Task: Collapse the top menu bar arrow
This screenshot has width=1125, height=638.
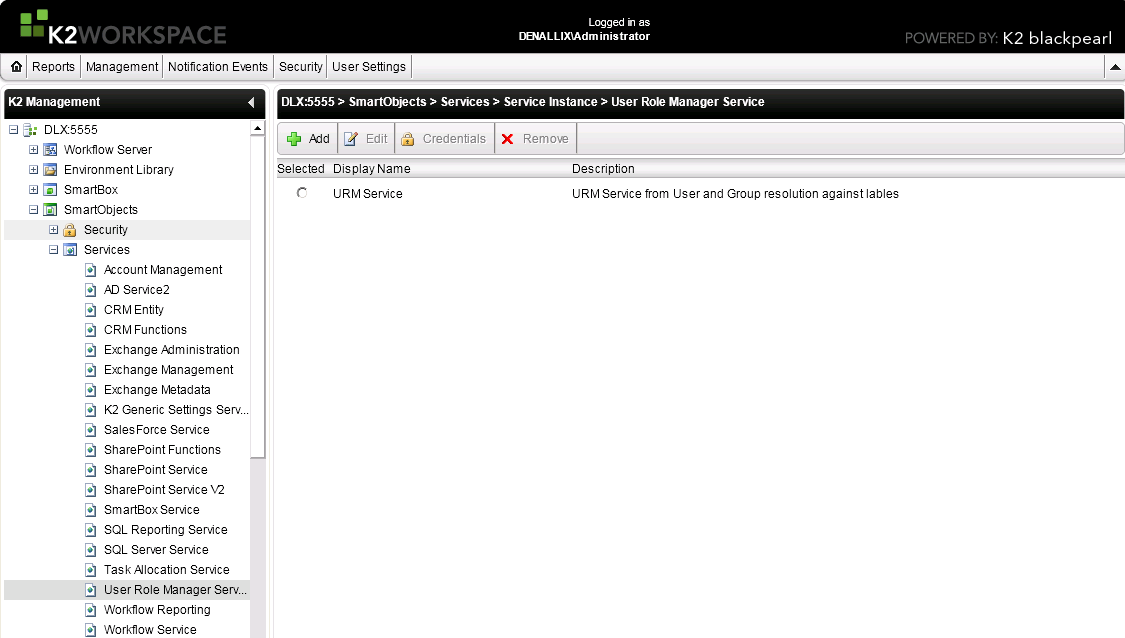Action: tap(1115, 67)
